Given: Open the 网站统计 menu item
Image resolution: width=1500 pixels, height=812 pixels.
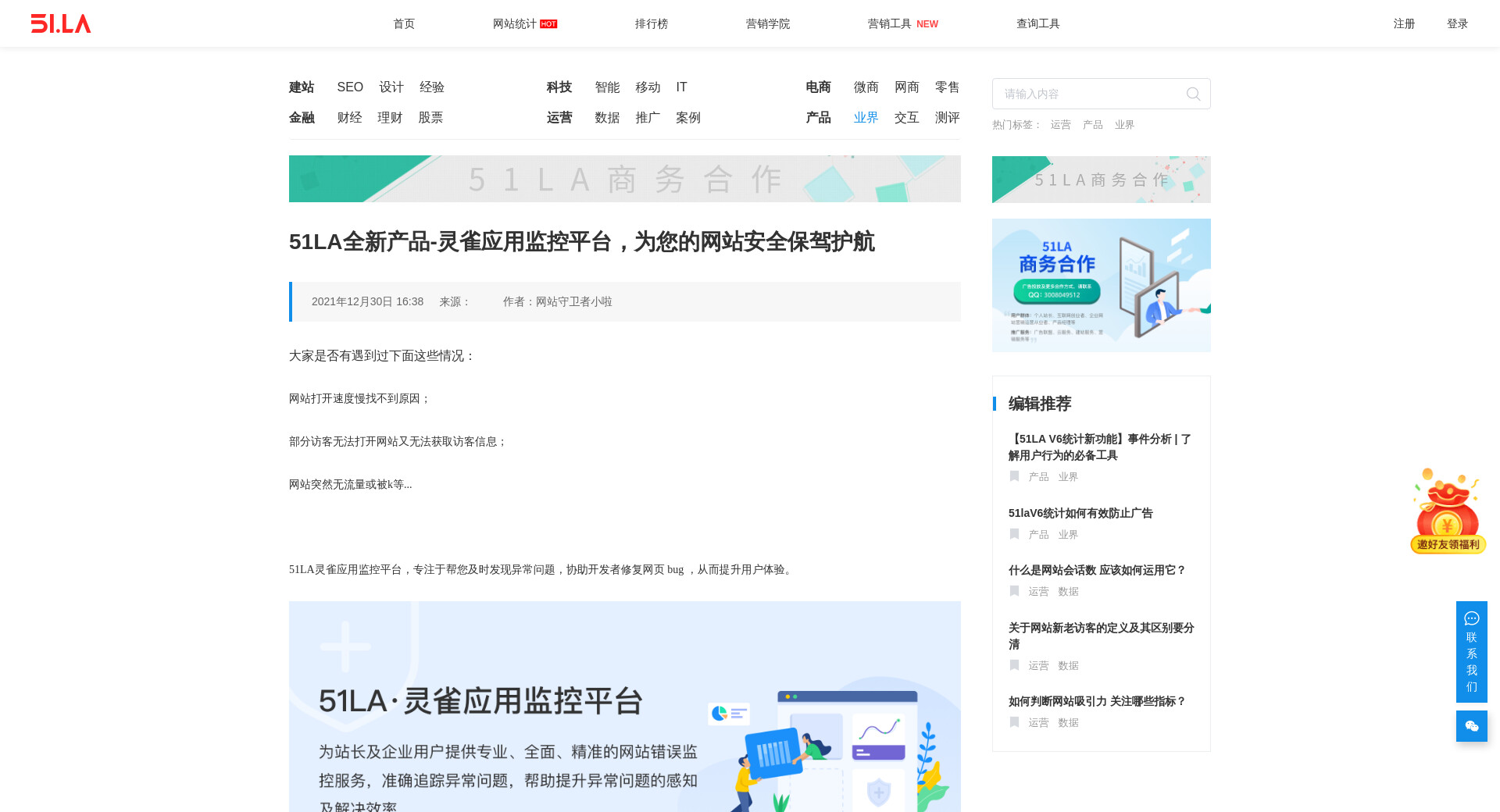Looking at the screenshot, I should point(515,24).
